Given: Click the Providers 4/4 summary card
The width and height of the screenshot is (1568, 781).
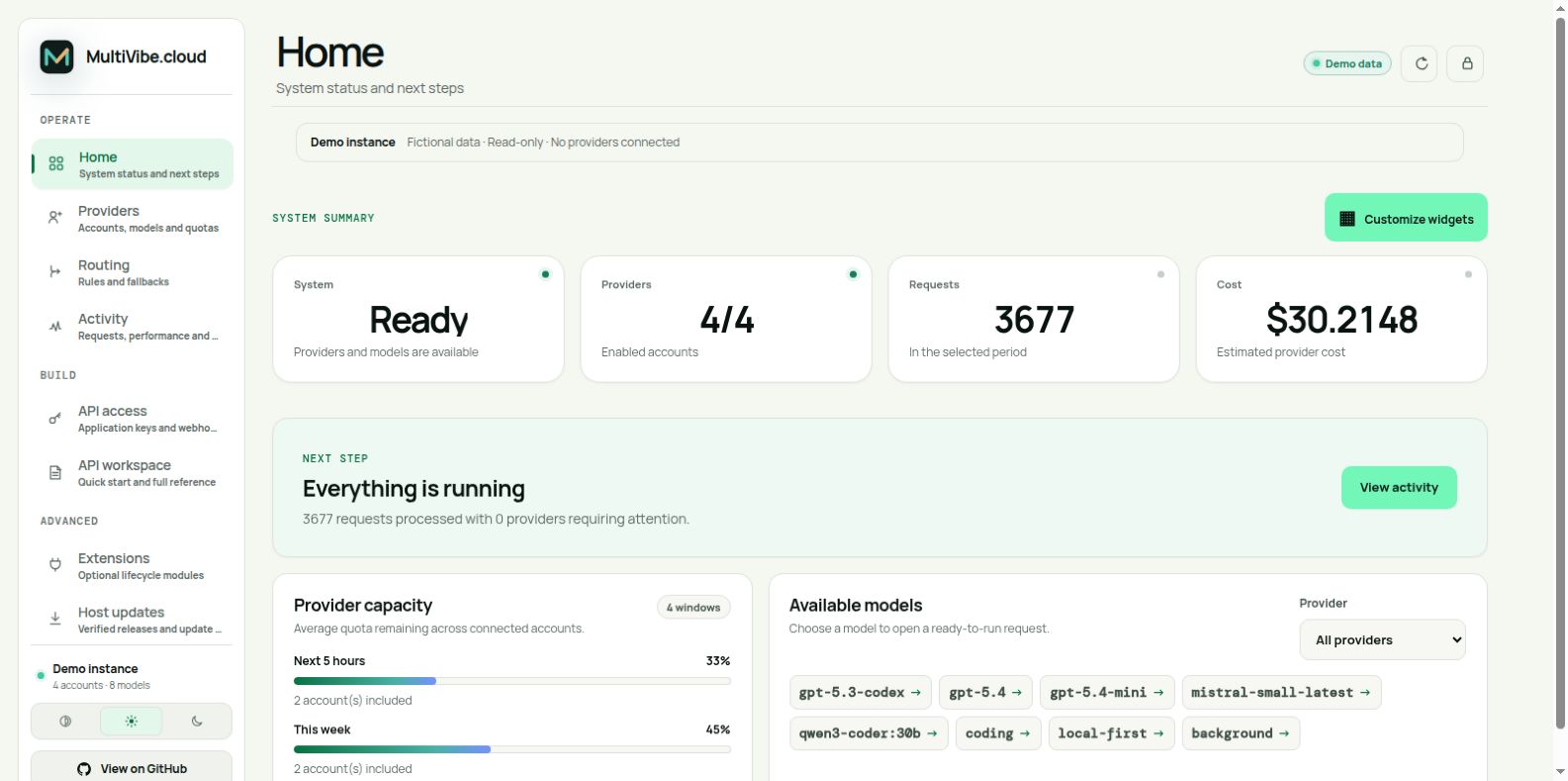Looking at the screenshot, I should point(726,319).
